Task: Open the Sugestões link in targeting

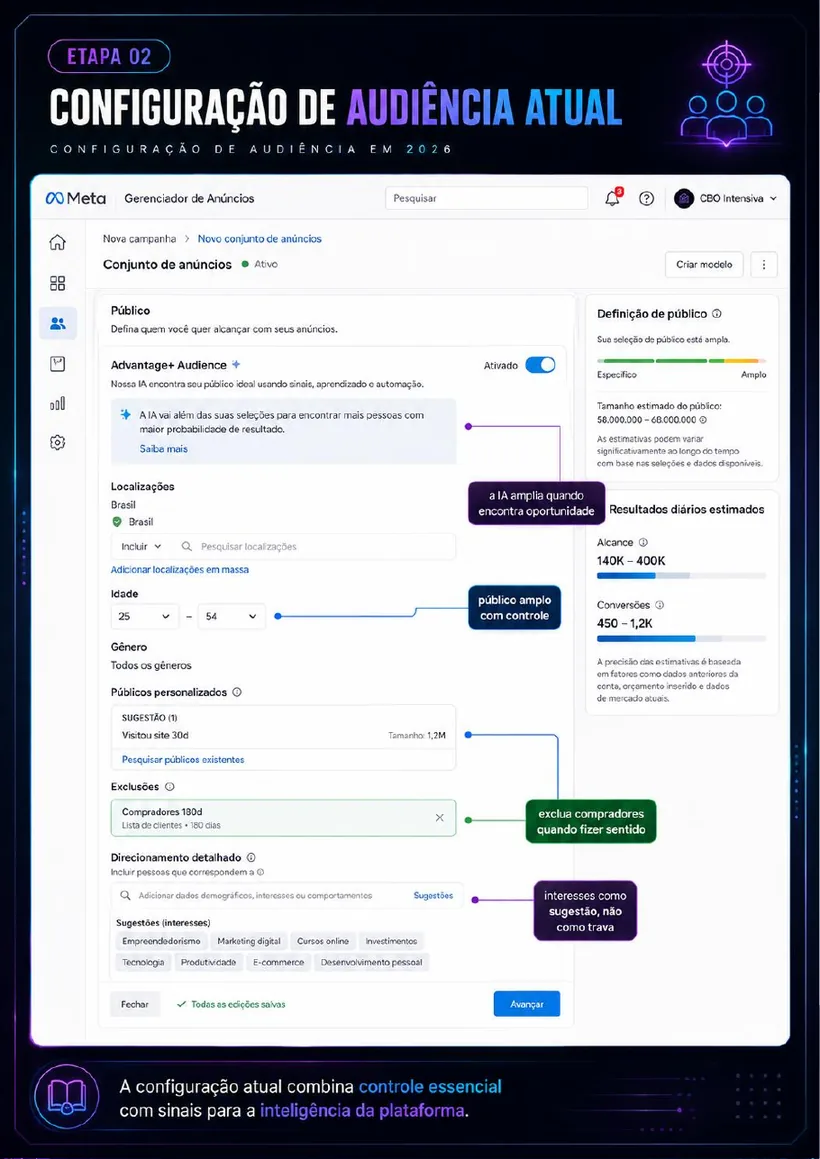Action: tap(433, 895)
